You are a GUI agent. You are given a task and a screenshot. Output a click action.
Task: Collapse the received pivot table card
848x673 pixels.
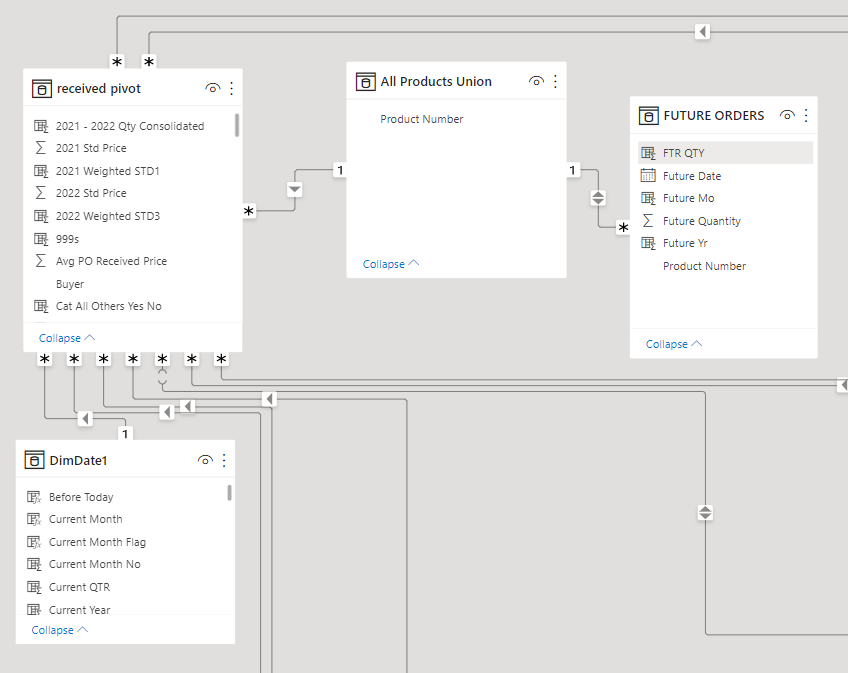(x=67, y=338)
